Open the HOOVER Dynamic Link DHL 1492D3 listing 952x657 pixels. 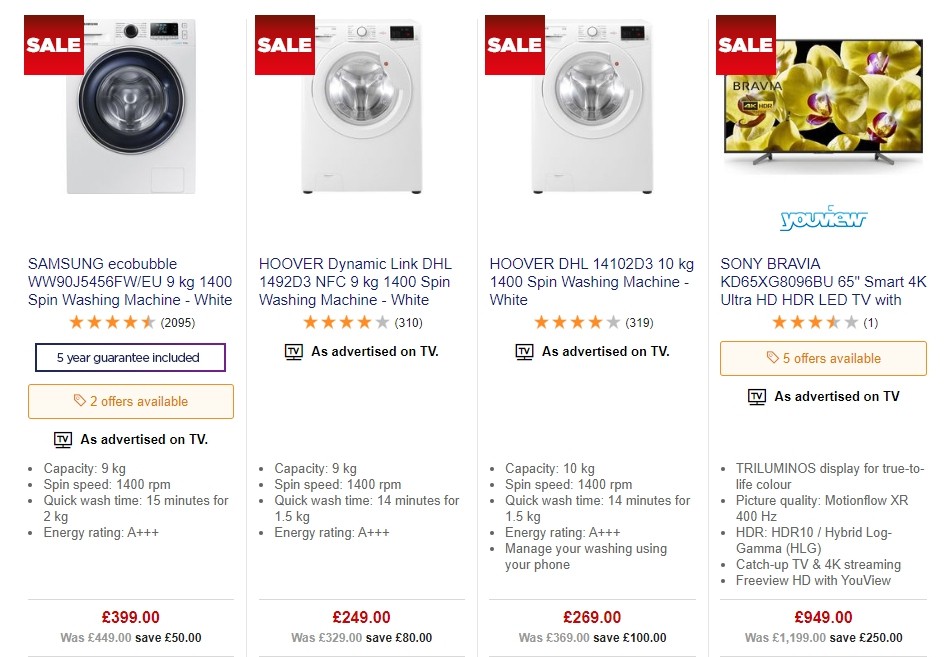[355, 281]
